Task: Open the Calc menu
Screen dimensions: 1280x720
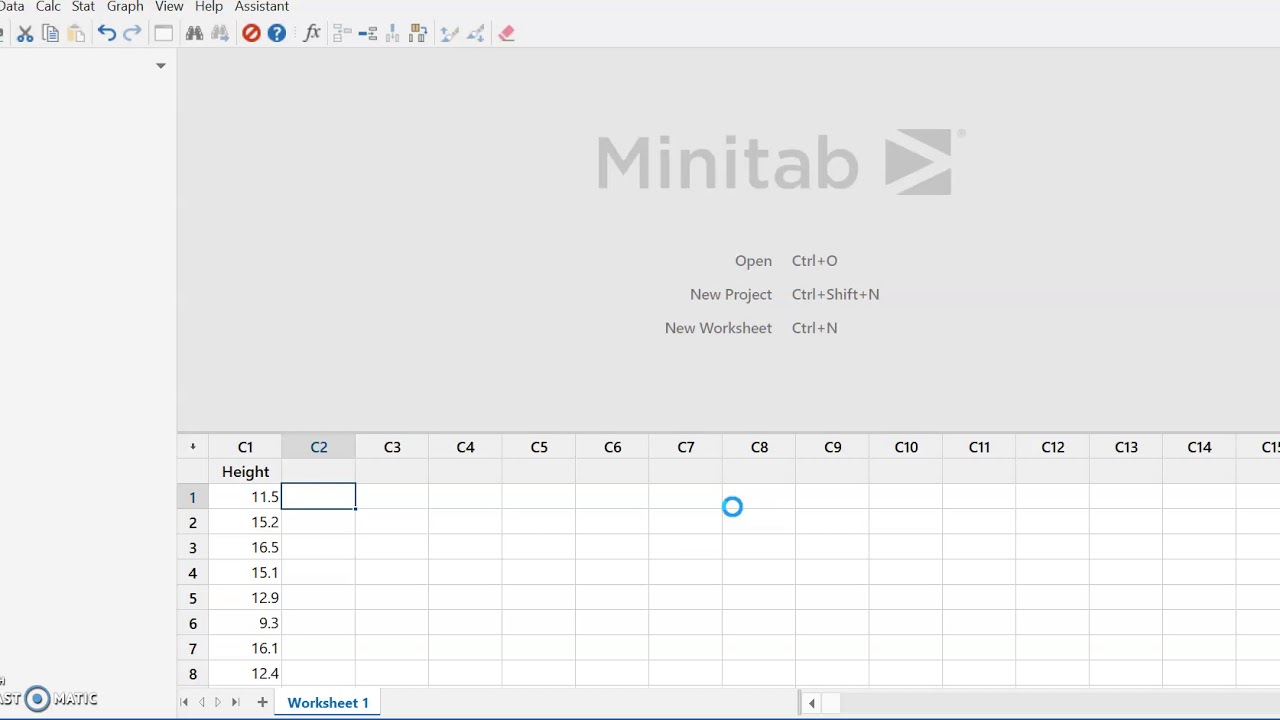Action: [x=48, y=7]
